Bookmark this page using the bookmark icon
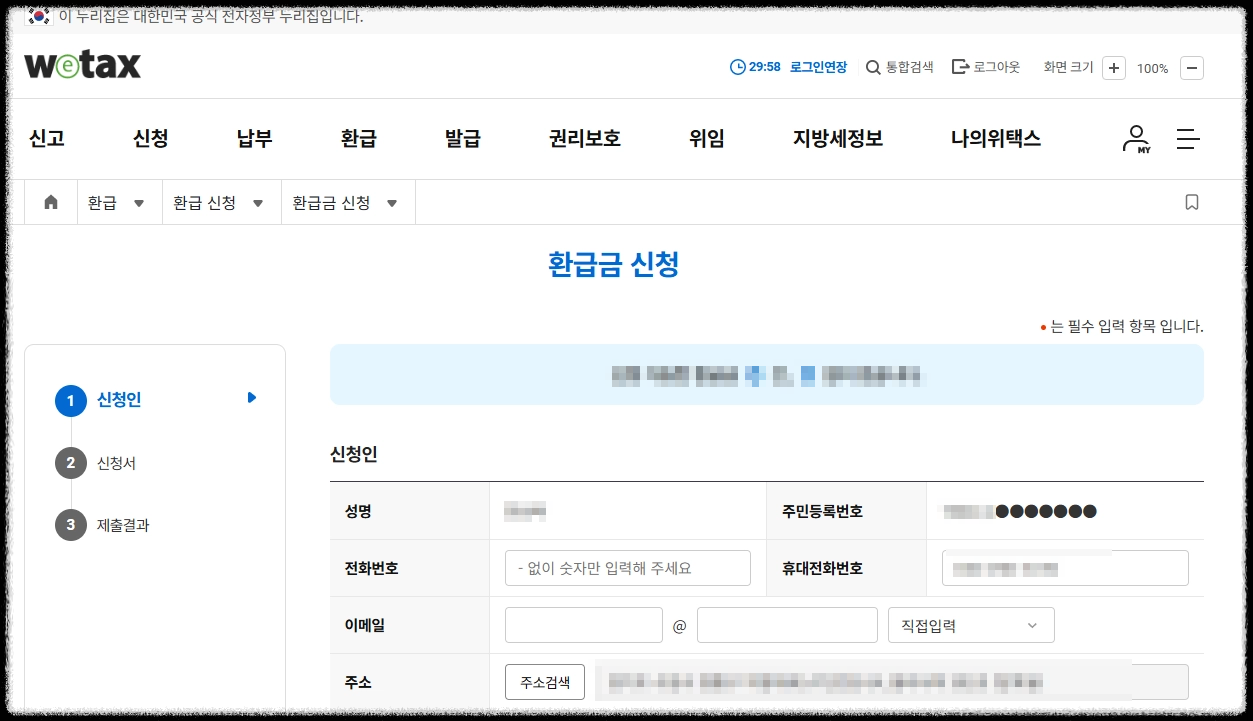1253x721 pixels. coord(1191,202)
